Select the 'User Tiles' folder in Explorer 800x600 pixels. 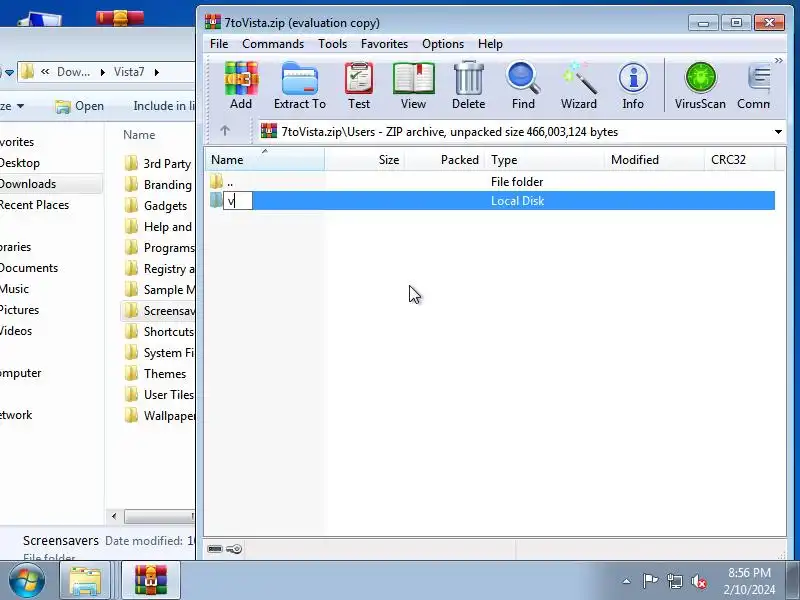[x=159, y=394]
